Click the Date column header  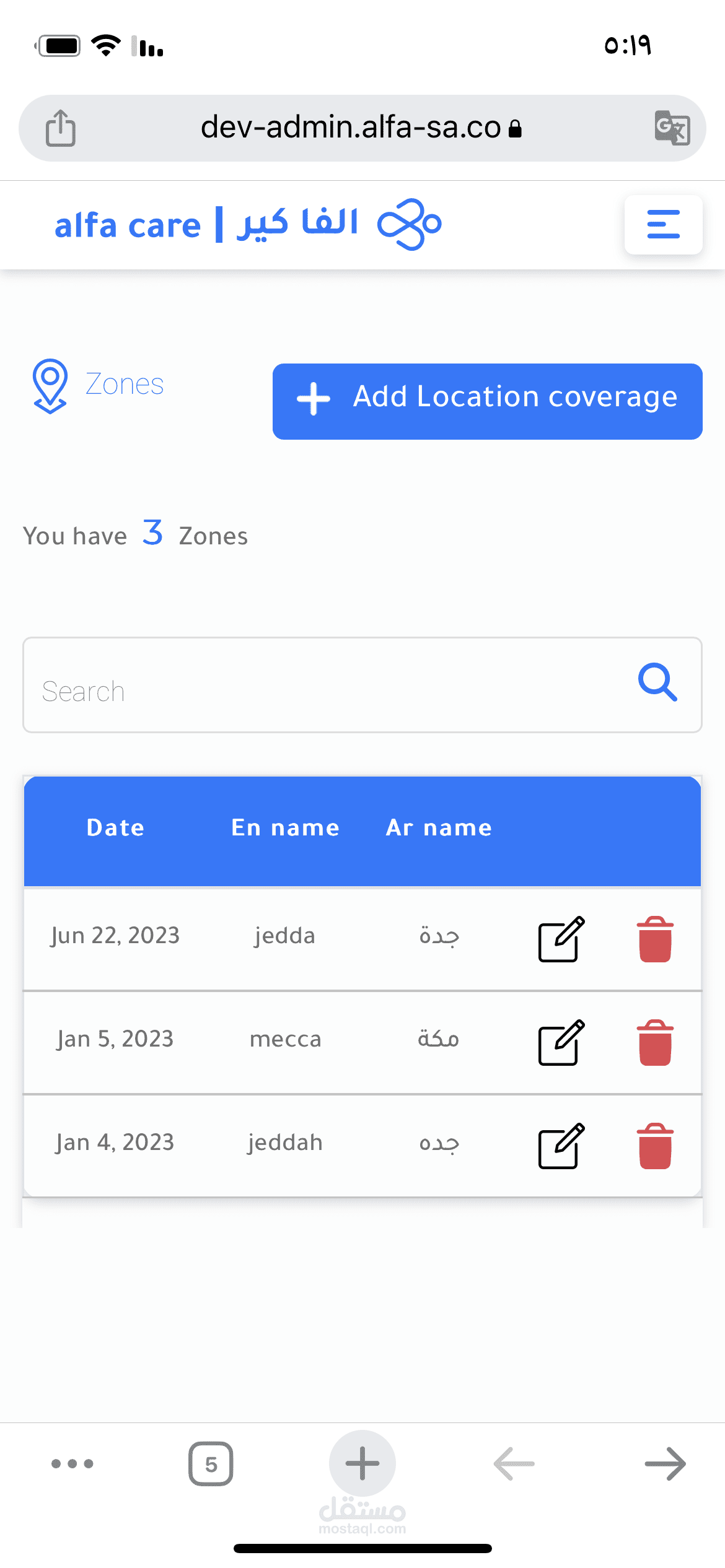pyautogui.click(x=115, y=828)
